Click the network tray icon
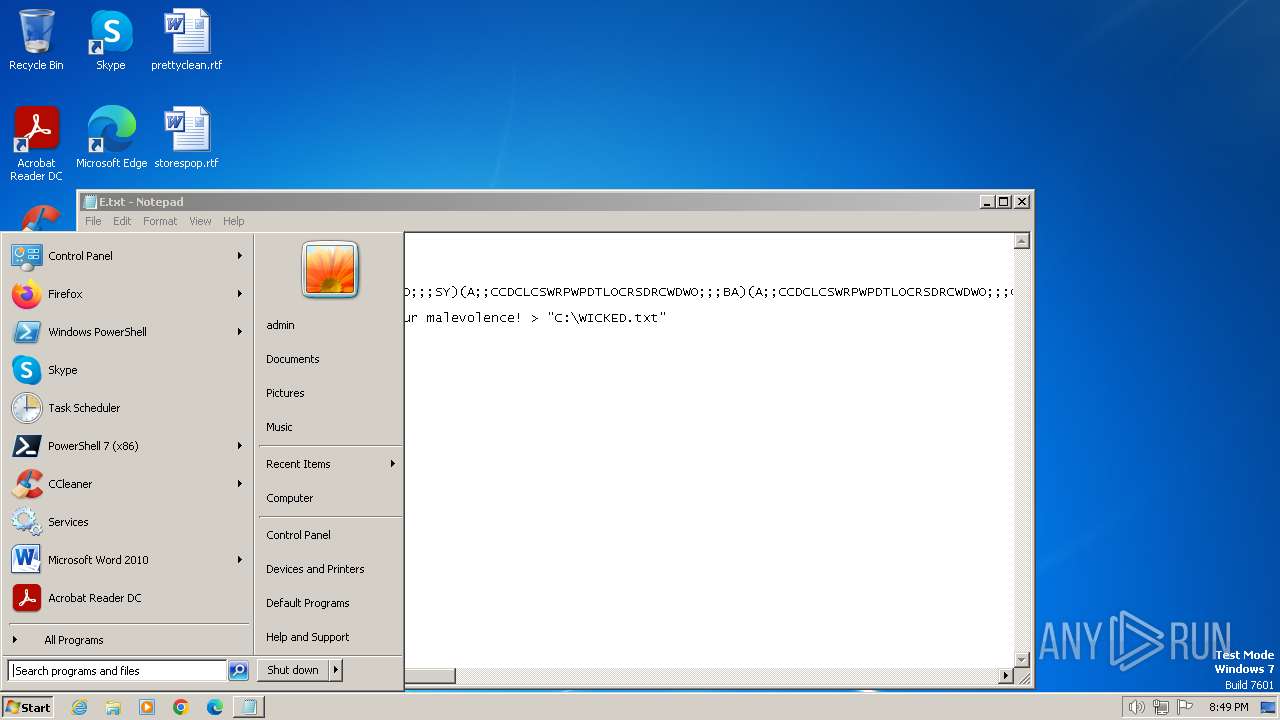1280x720 pixels. (x=1161, y=707)
